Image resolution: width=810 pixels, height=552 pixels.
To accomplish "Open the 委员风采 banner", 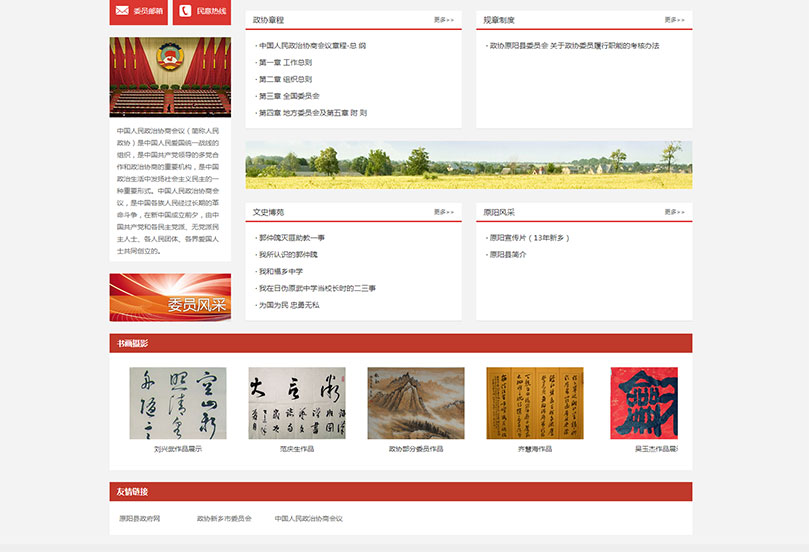I will [170, 297].
